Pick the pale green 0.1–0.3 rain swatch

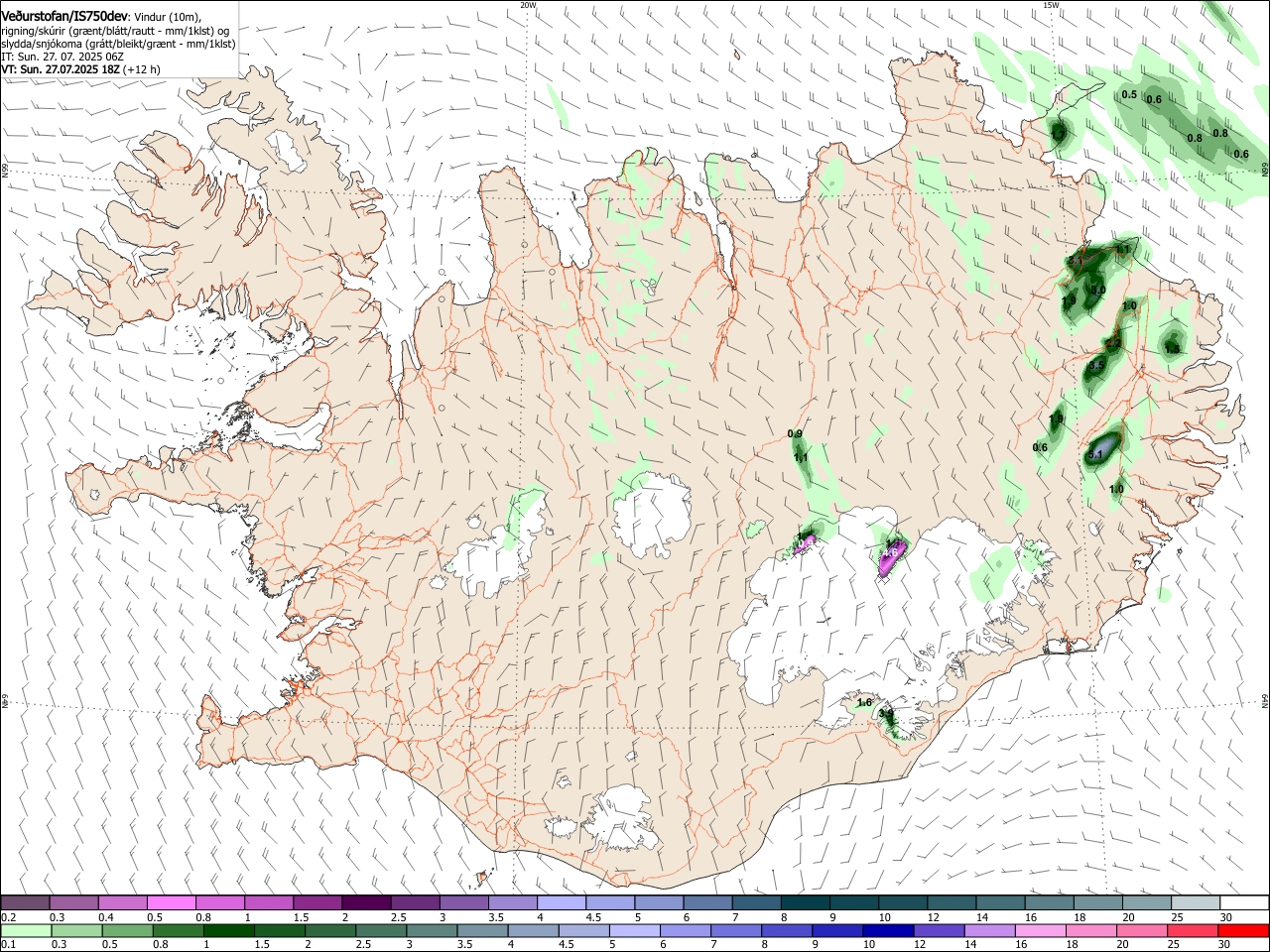26,931
